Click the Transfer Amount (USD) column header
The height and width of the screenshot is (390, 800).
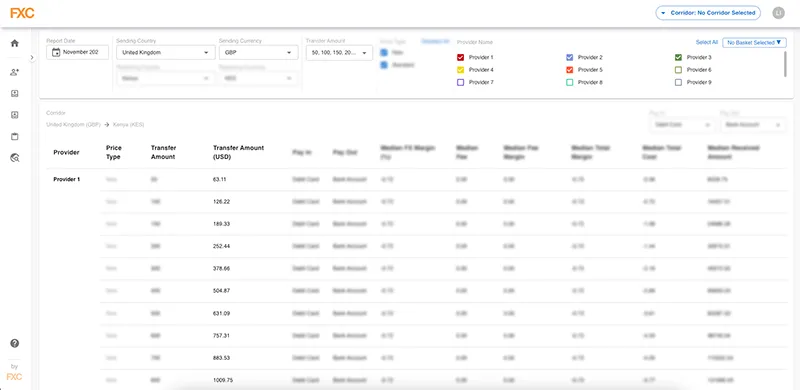[x=238, y=152]
